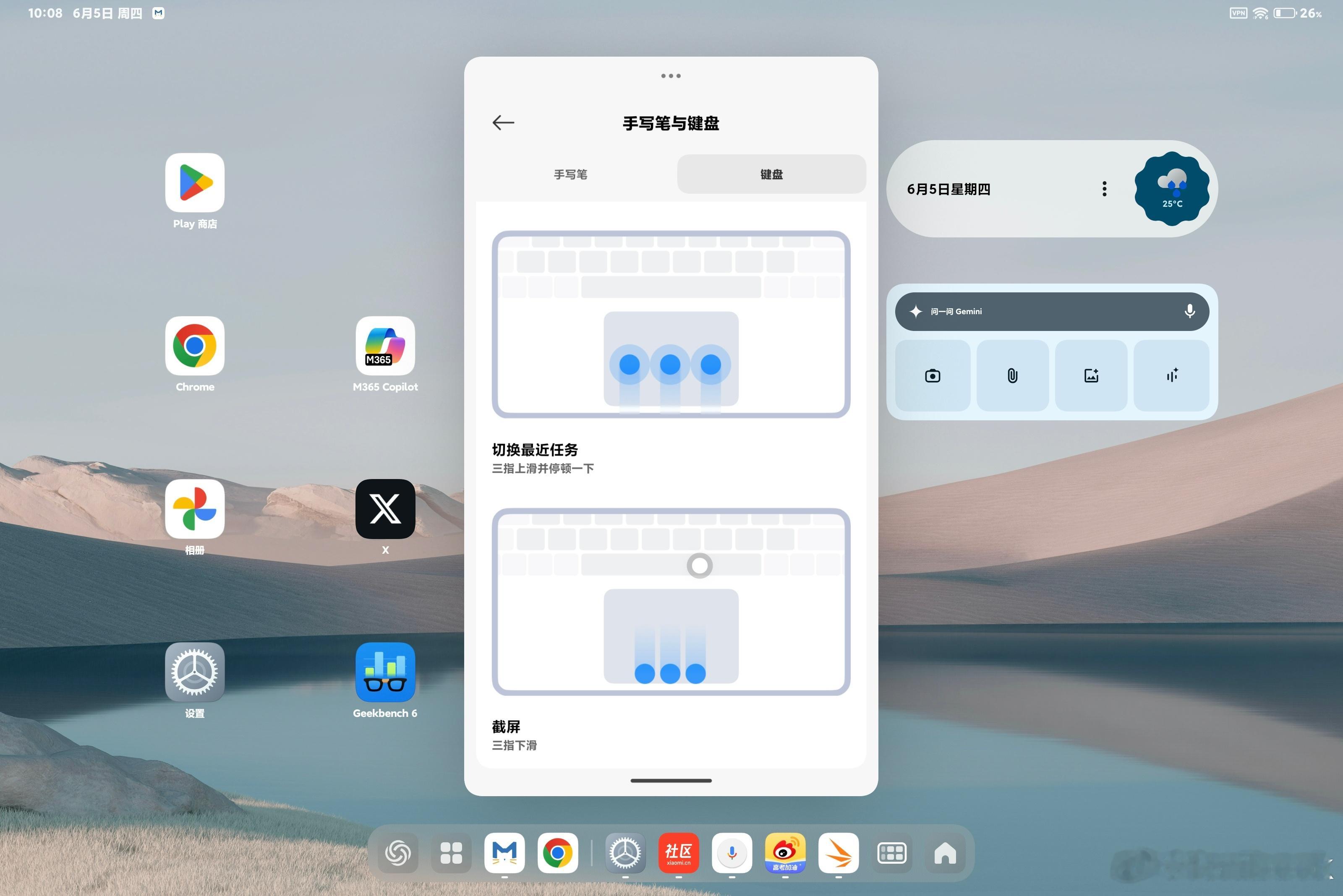Screen dimensions: 1343x896
Task: Open Google voice search in dock
Action: coord(732,853)
